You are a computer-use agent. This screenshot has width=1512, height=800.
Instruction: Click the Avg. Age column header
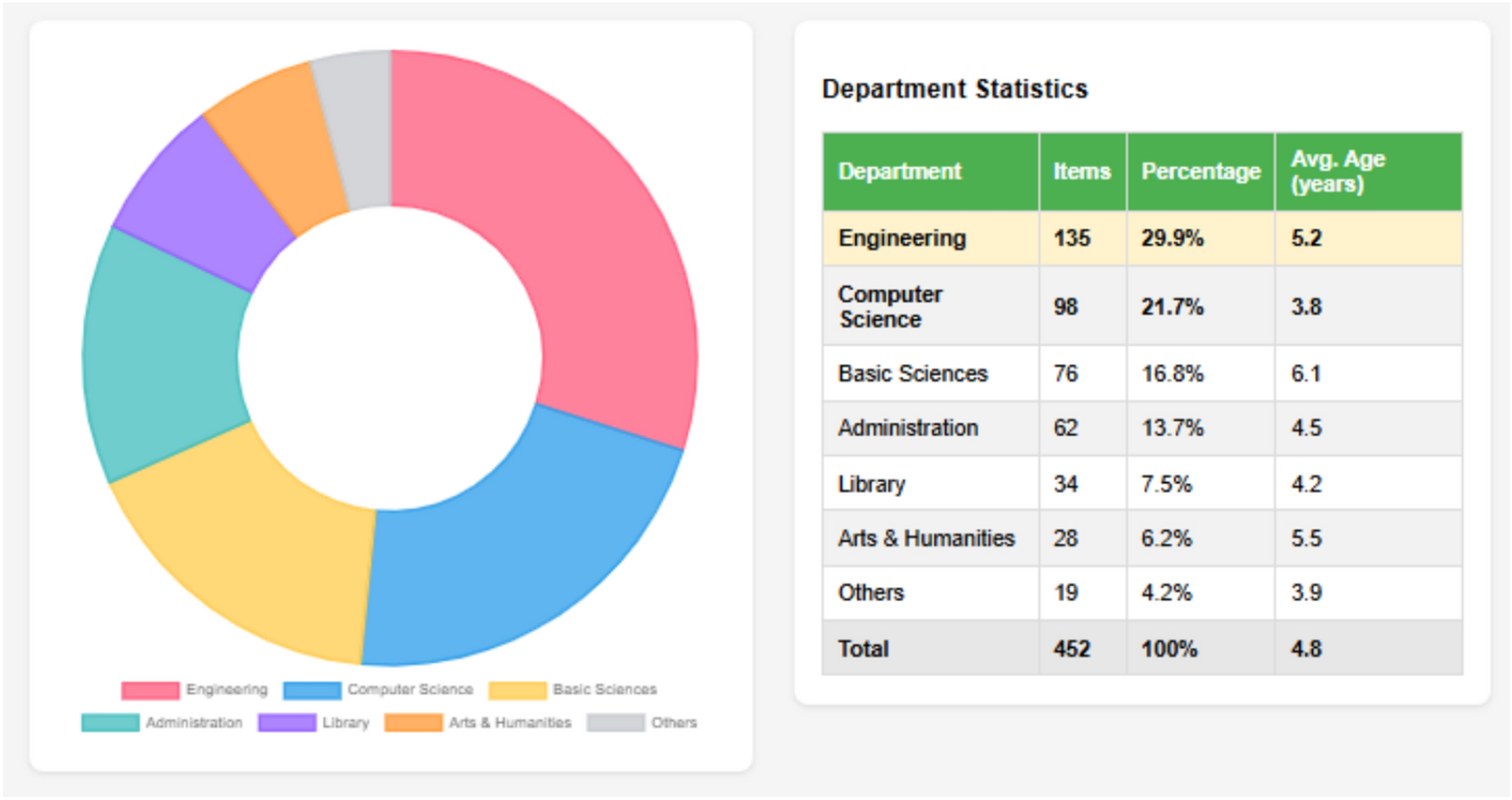pyautogui.click(x=1337, y=172)
